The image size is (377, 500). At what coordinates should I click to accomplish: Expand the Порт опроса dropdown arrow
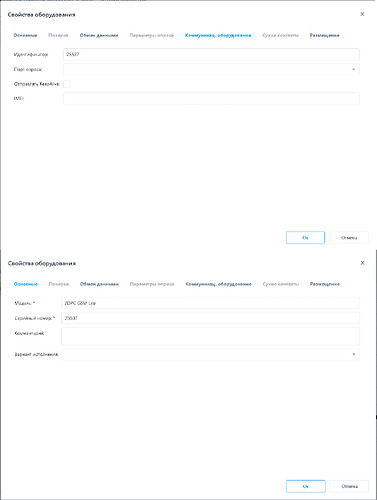353,69
